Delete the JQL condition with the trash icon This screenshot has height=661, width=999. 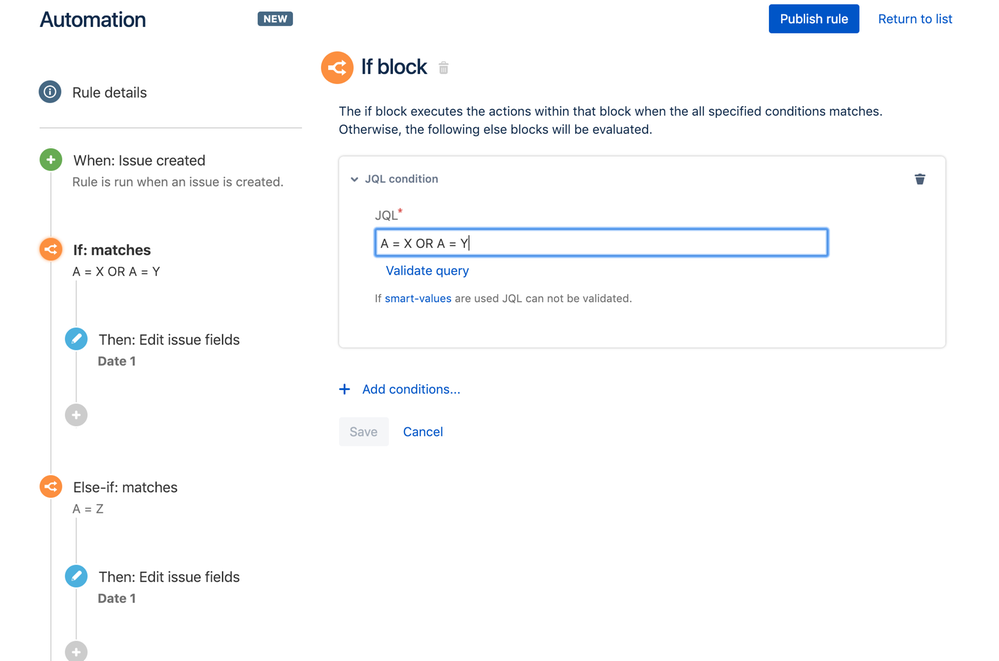(920, 179)
